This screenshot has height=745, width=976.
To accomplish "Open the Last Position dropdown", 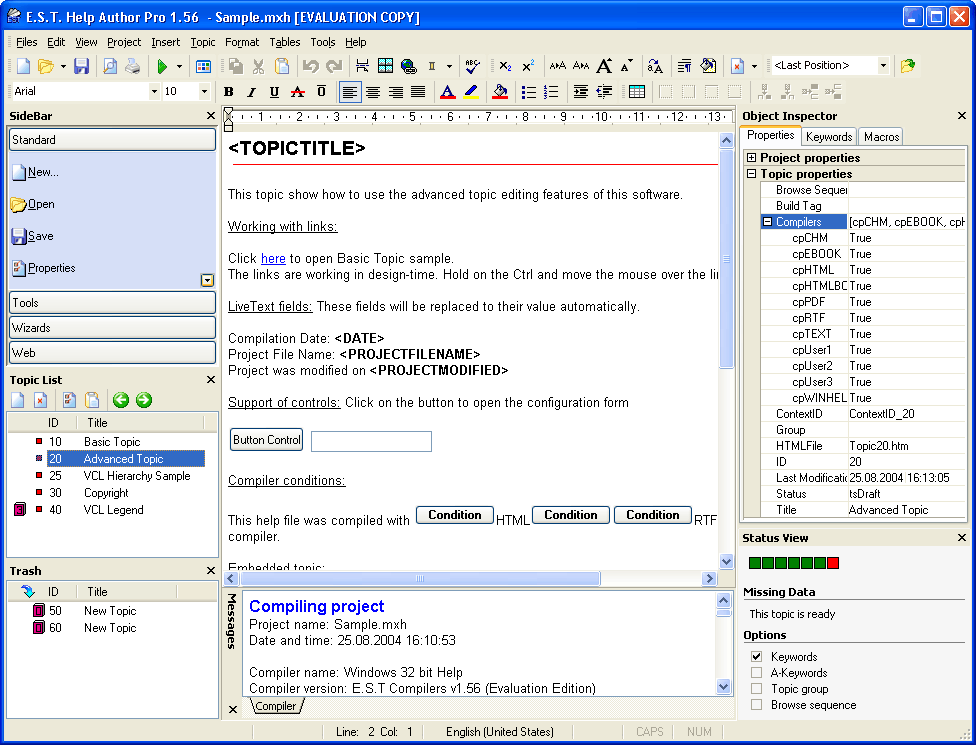I will coord(883,66).
